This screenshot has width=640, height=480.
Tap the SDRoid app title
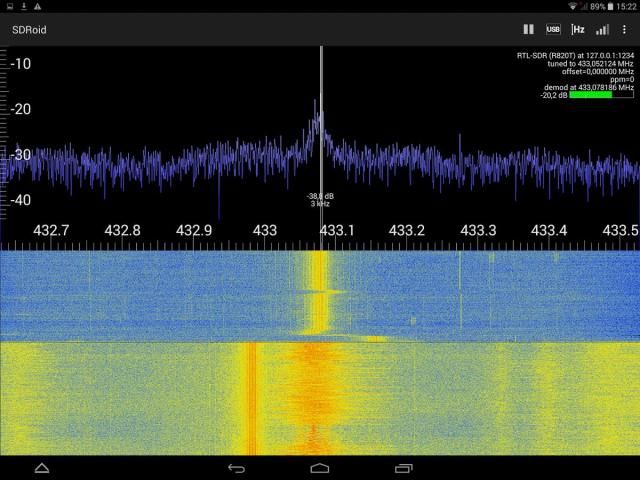coord(29,30)
